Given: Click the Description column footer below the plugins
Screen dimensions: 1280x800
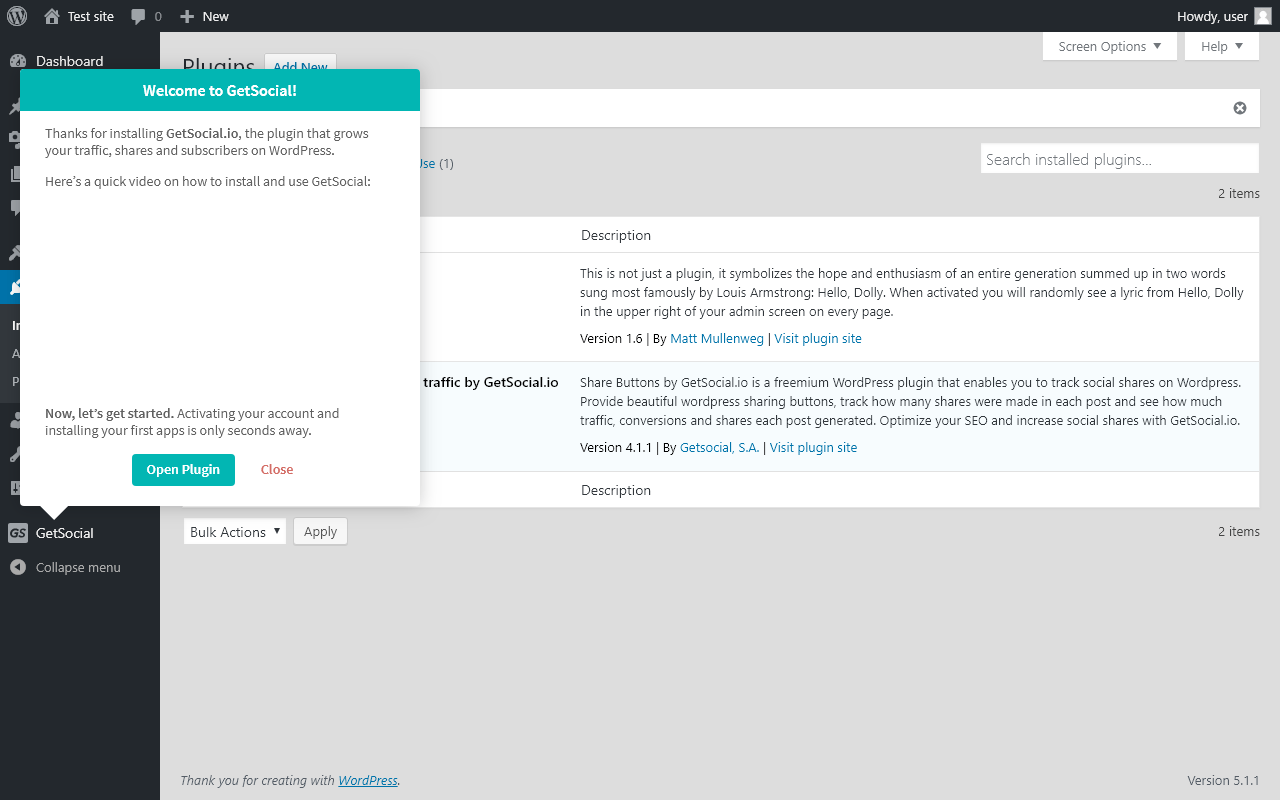Looking at the screenshot, I should click(616, 490).
